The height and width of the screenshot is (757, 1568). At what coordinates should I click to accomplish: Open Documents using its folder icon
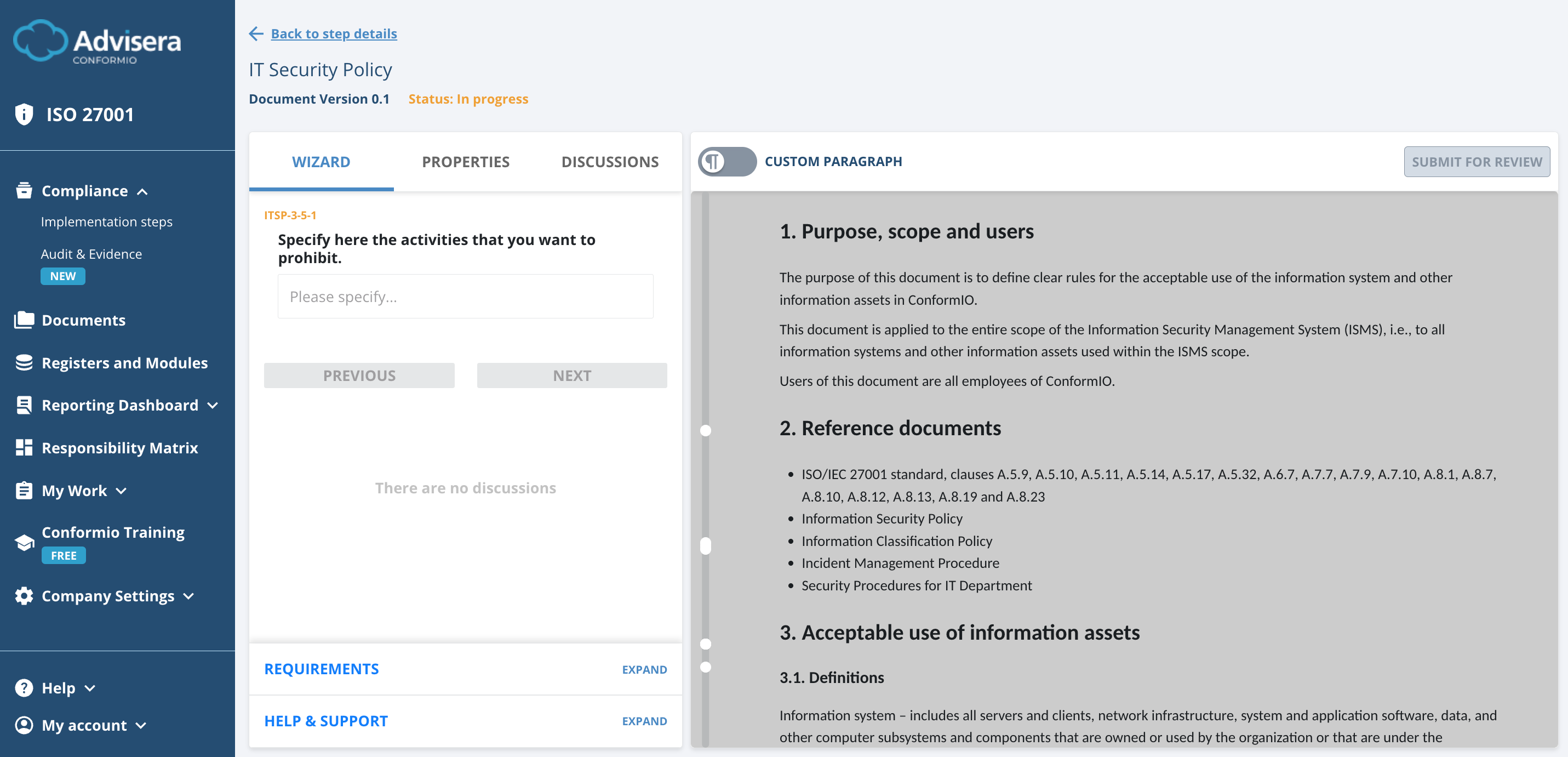click(23, 320)
